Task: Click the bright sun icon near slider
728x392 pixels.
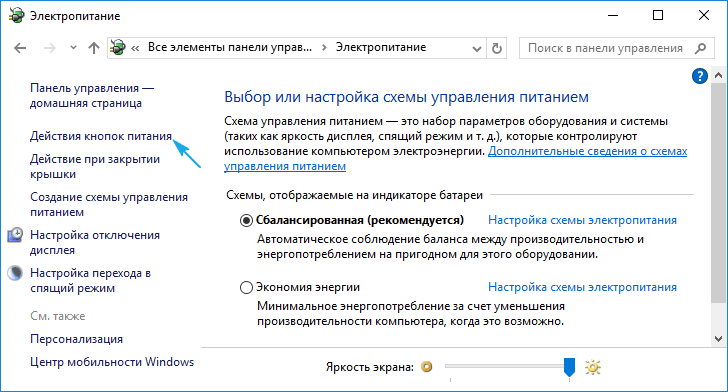Action: point(593,367)
